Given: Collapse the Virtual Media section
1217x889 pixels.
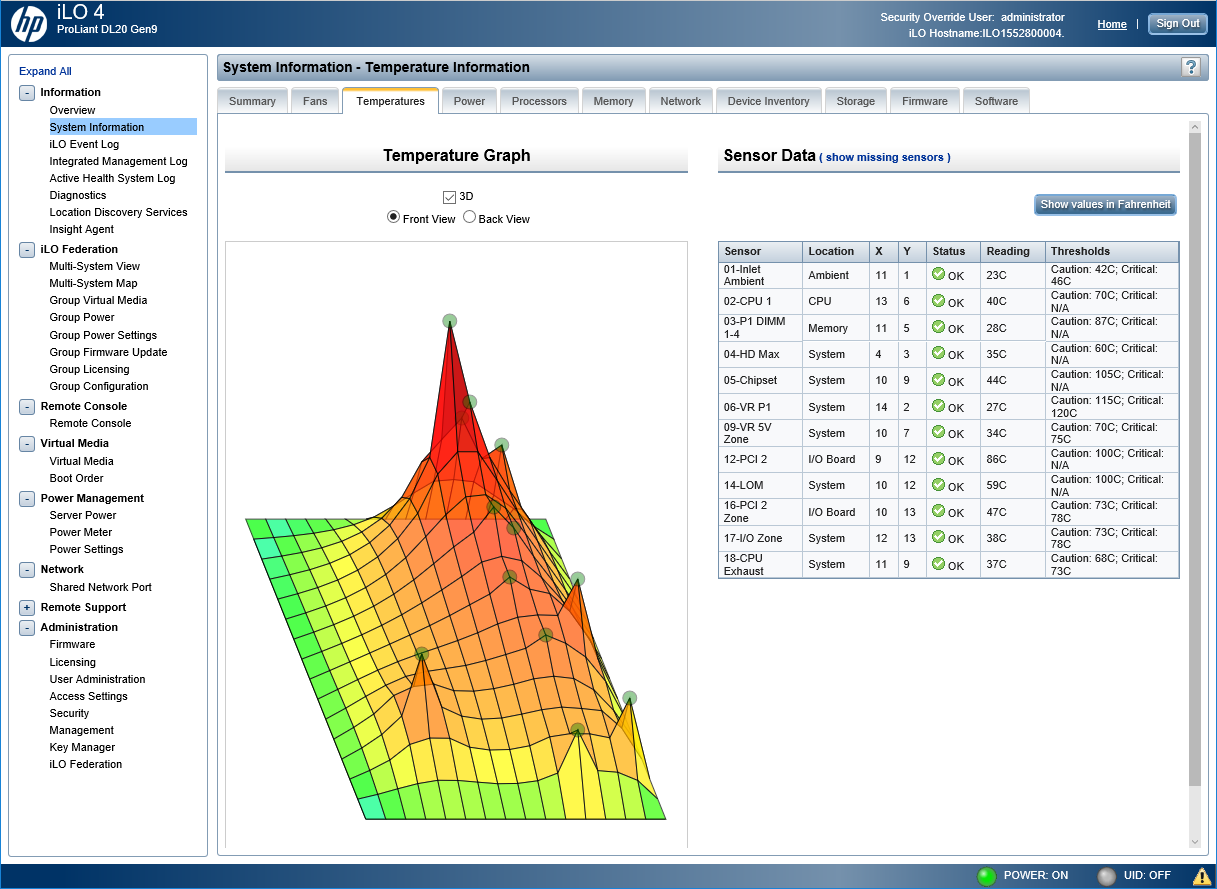Looking at the screenshot, I should pos(27,443).
